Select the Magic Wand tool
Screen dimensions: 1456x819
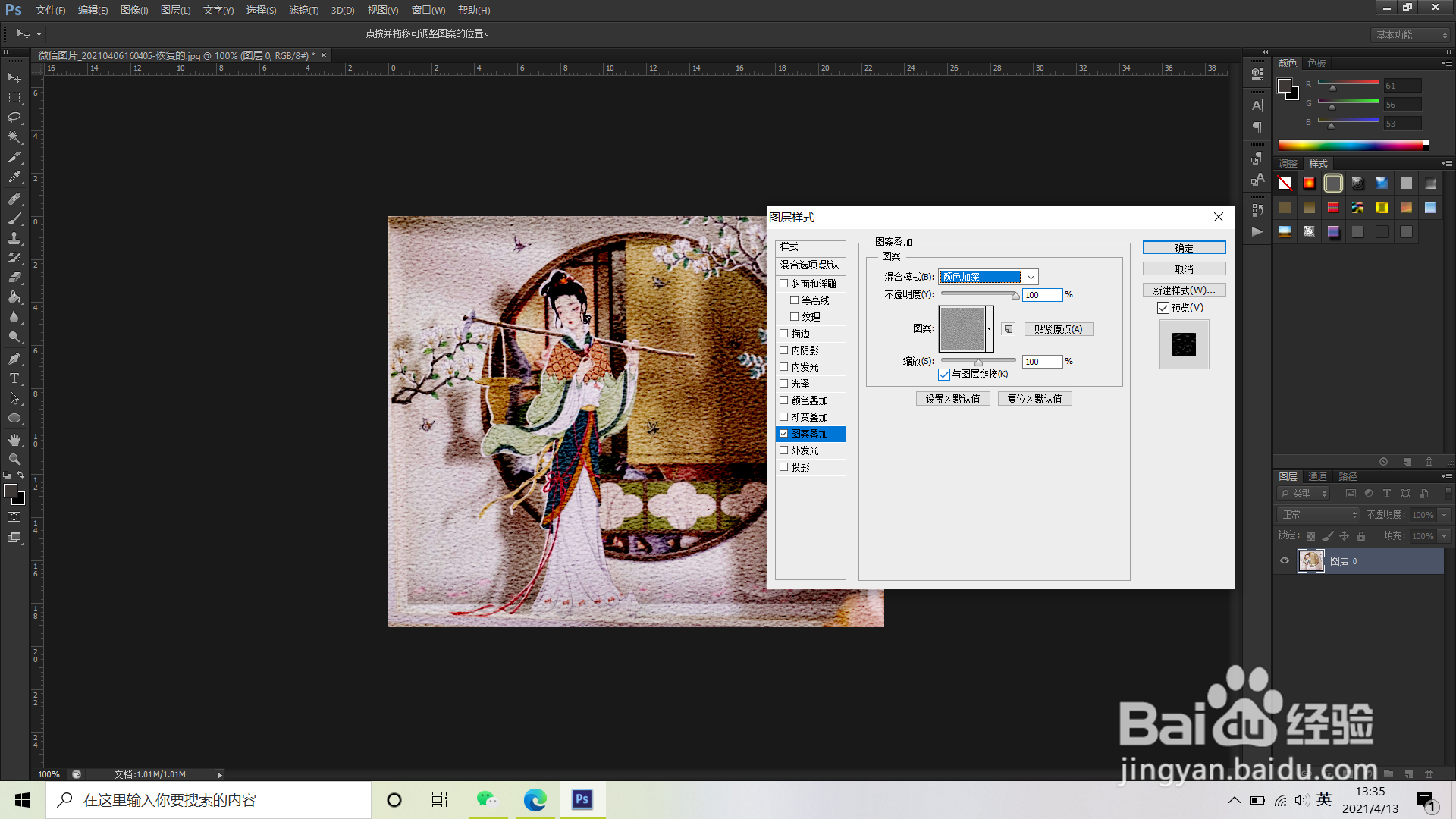(x=14, y=137)
